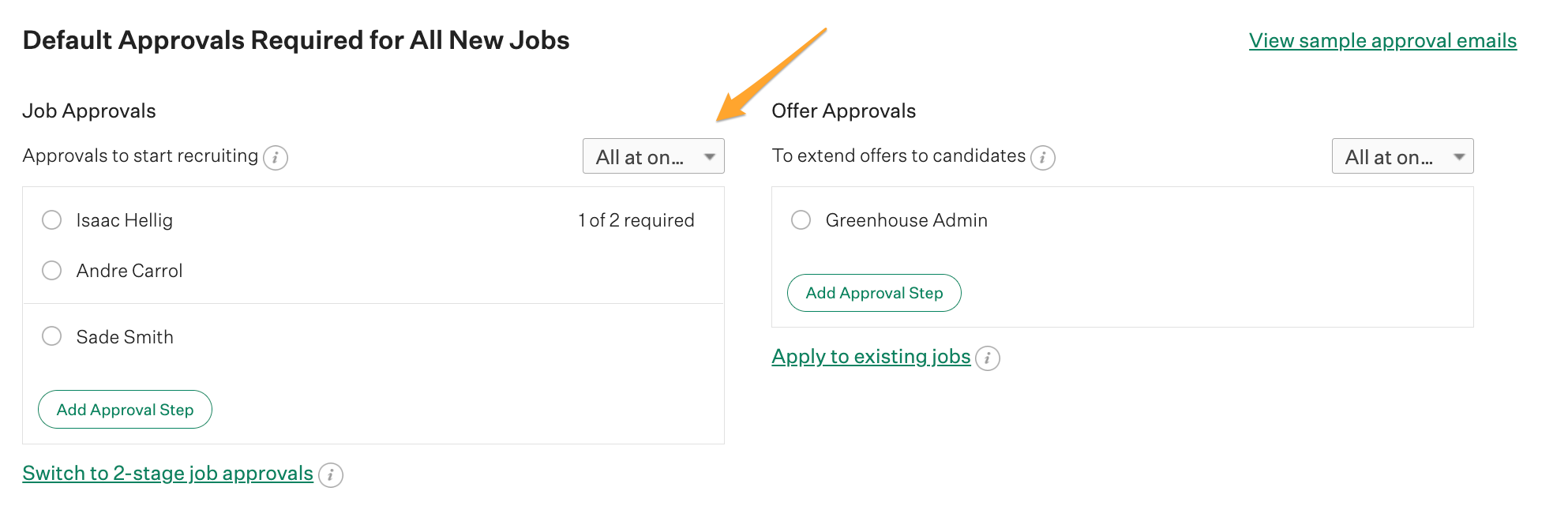This screenshot has width=1568, height=521.
Task: Select the Andre Carrol radio circle
Action: [51, 271]
